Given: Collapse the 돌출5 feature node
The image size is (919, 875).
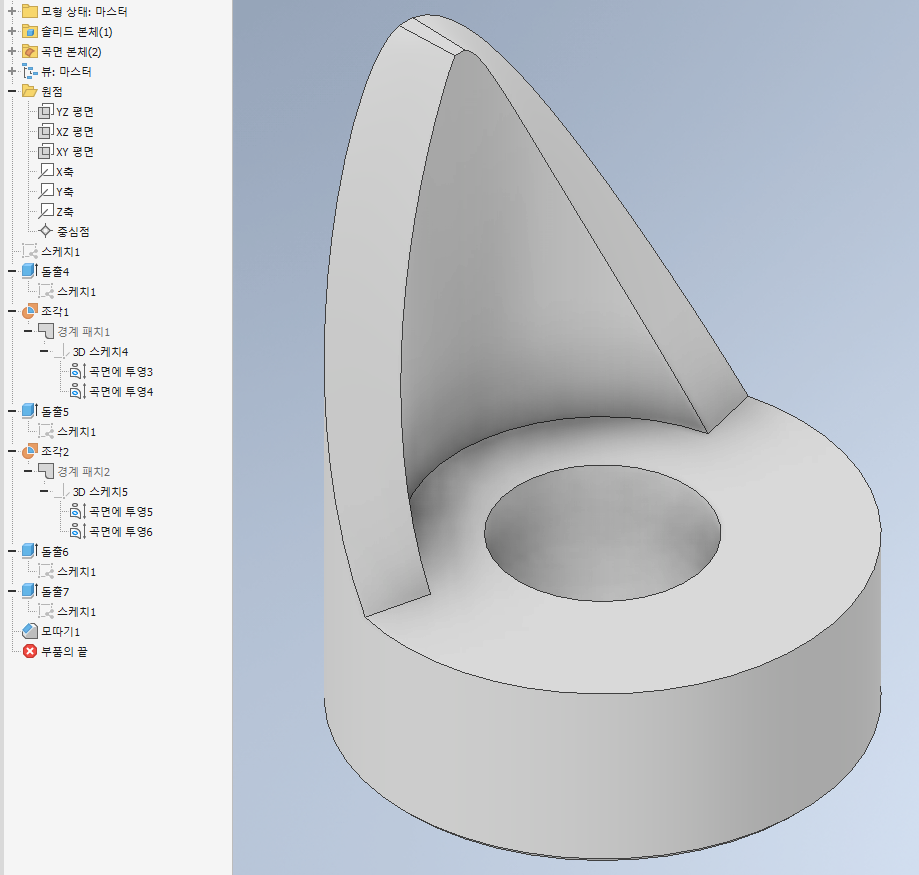Looking at the screenshot, I should point(12,411).
